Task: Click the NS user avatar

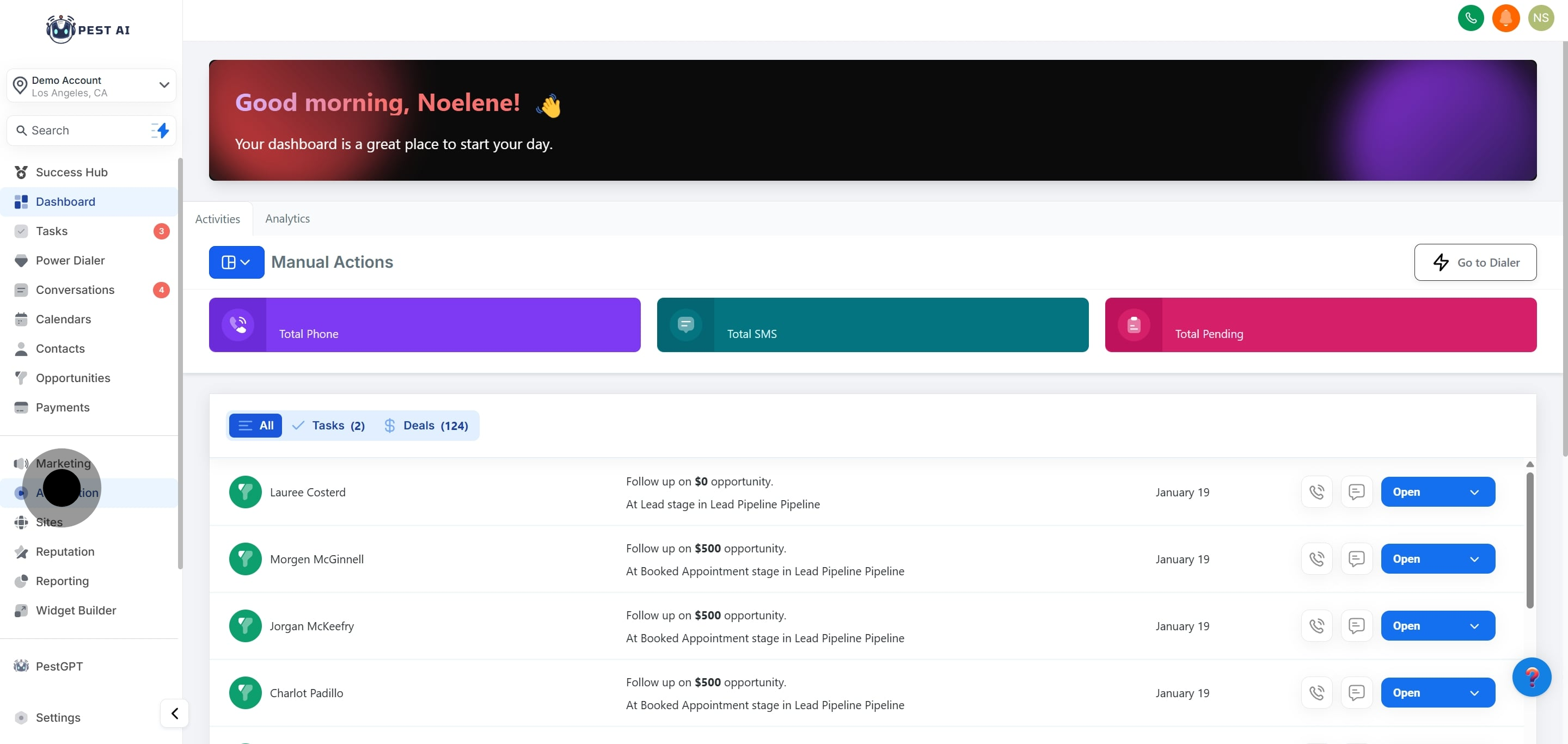Action: (x=1541, y=17)
